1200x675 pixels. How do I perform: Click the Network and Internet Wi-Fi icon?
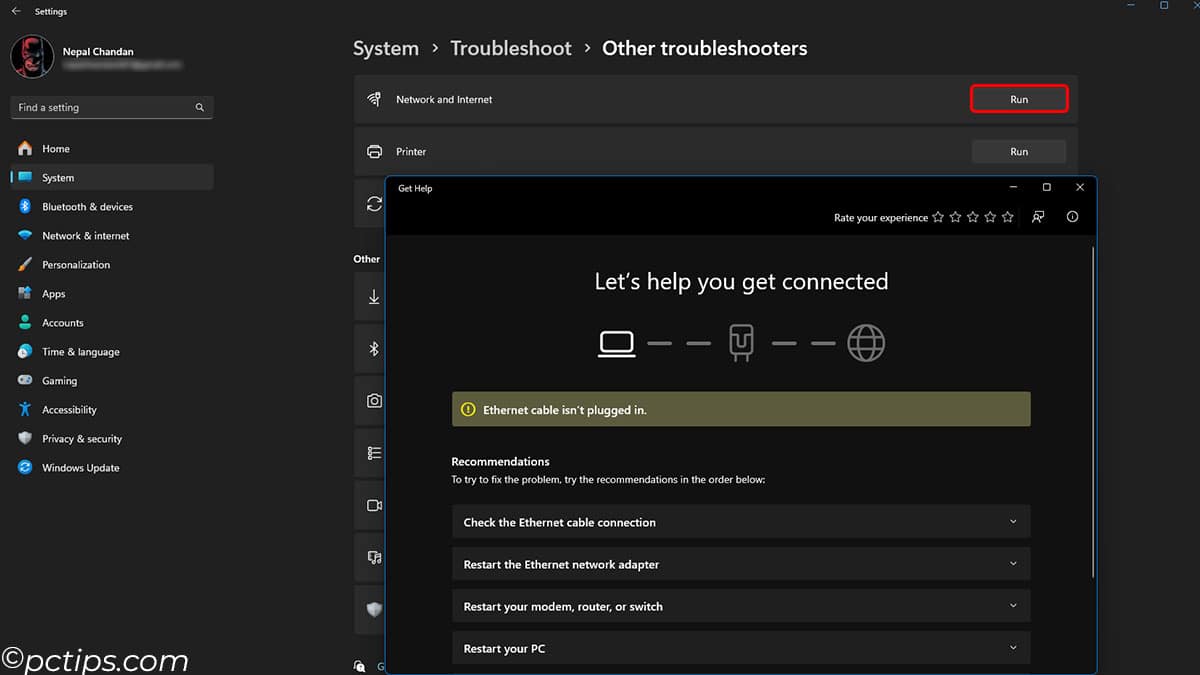click(375, 100)
